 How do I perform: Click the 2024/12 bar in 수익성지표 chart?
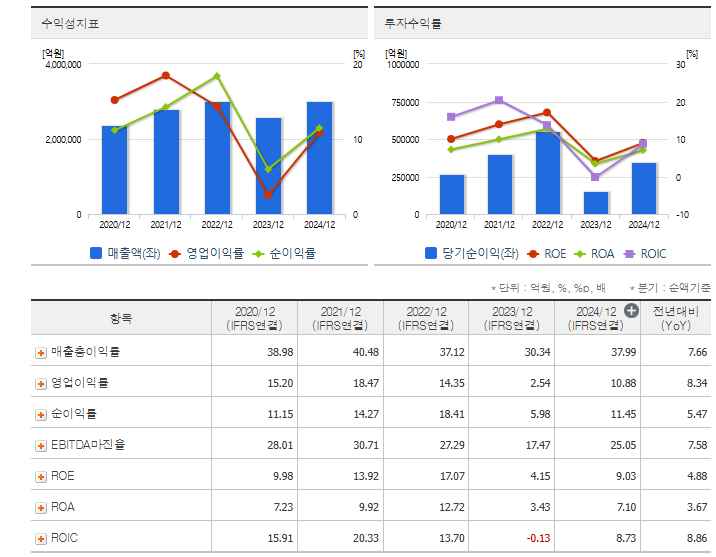coord(319,158)
